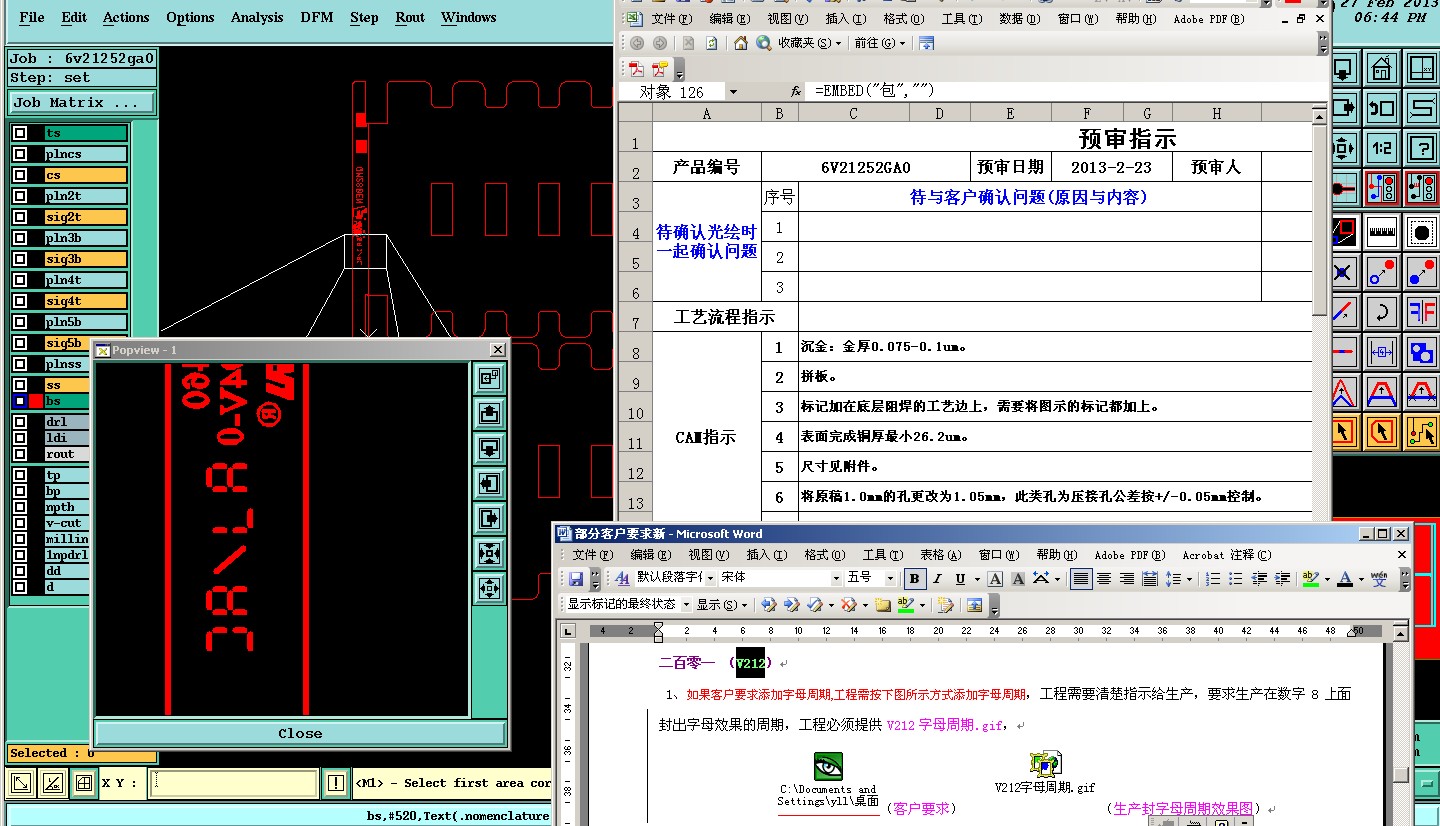Open the markup display state dropdown in Word
Screen dimensions: 1440x826
click(686, 605)
